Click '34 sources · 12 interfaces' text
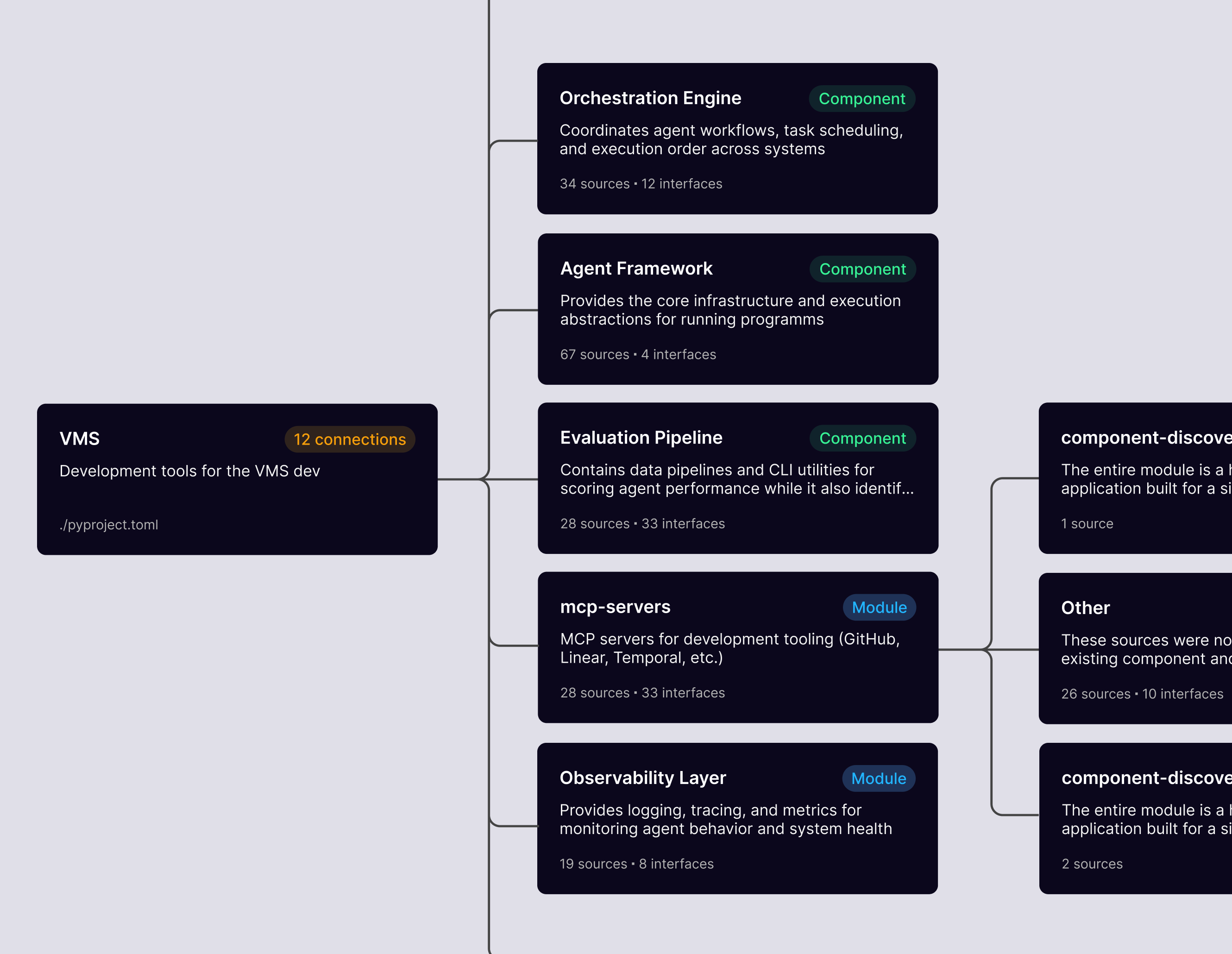 (x=641, y=184)
